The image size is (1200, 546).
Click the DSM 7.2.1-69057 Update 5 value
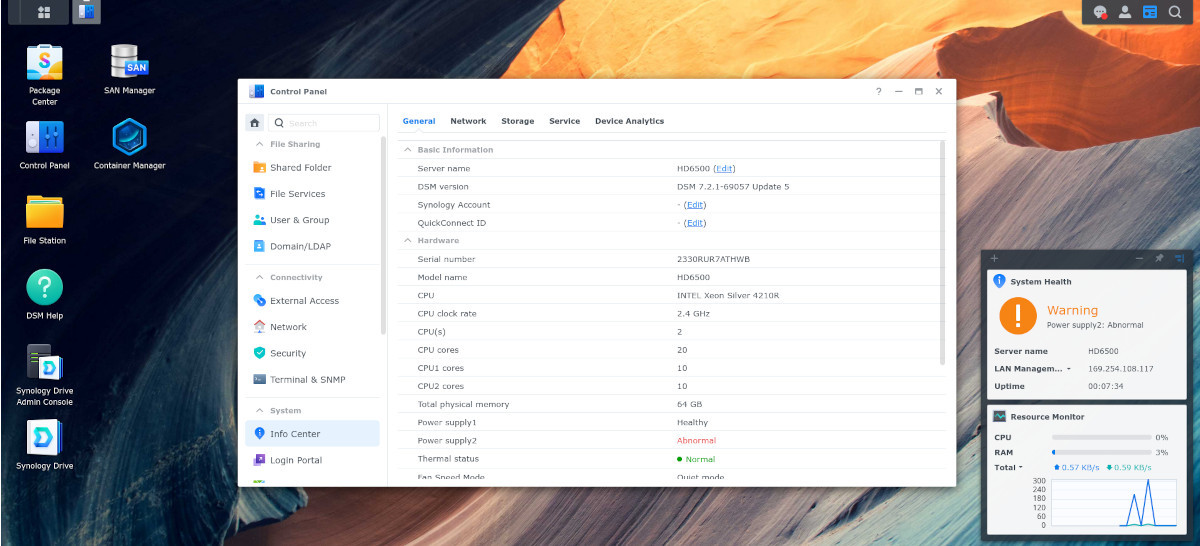733,187
